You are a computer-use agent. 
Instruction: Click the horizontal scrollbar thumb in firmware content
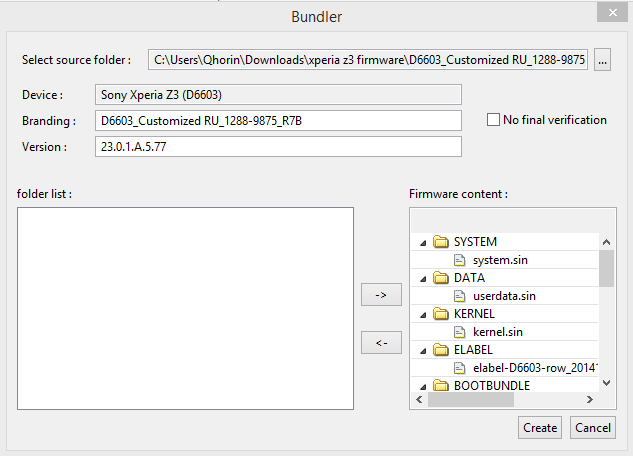[x=471, y=400]
